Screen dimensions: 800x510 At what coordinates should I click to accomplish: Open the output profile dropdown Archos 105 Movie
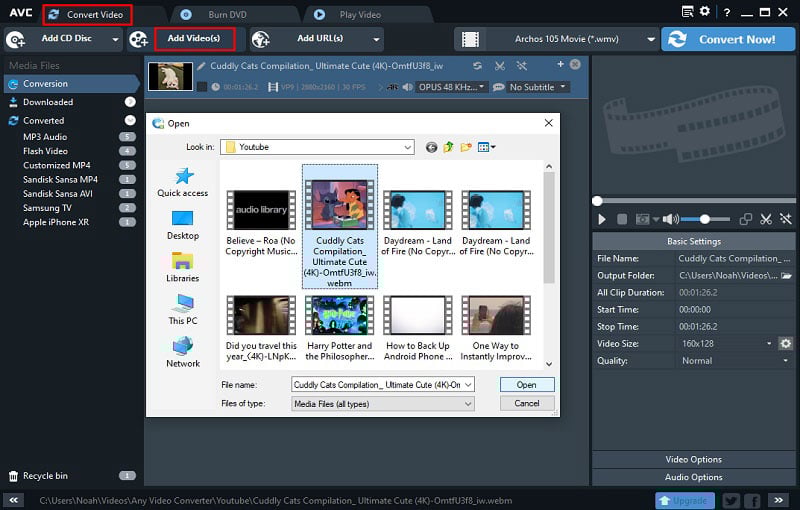[556, 39]
